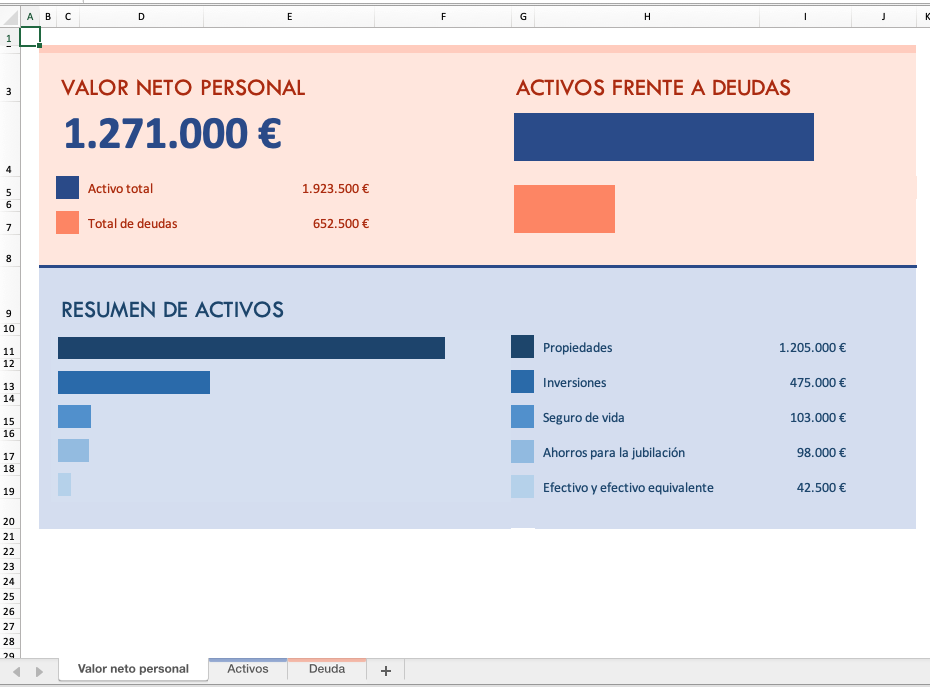The width and height of the screenshot is (930, 687).
Task: Select the cell showing 1.923.500 €
Action: 335,188
